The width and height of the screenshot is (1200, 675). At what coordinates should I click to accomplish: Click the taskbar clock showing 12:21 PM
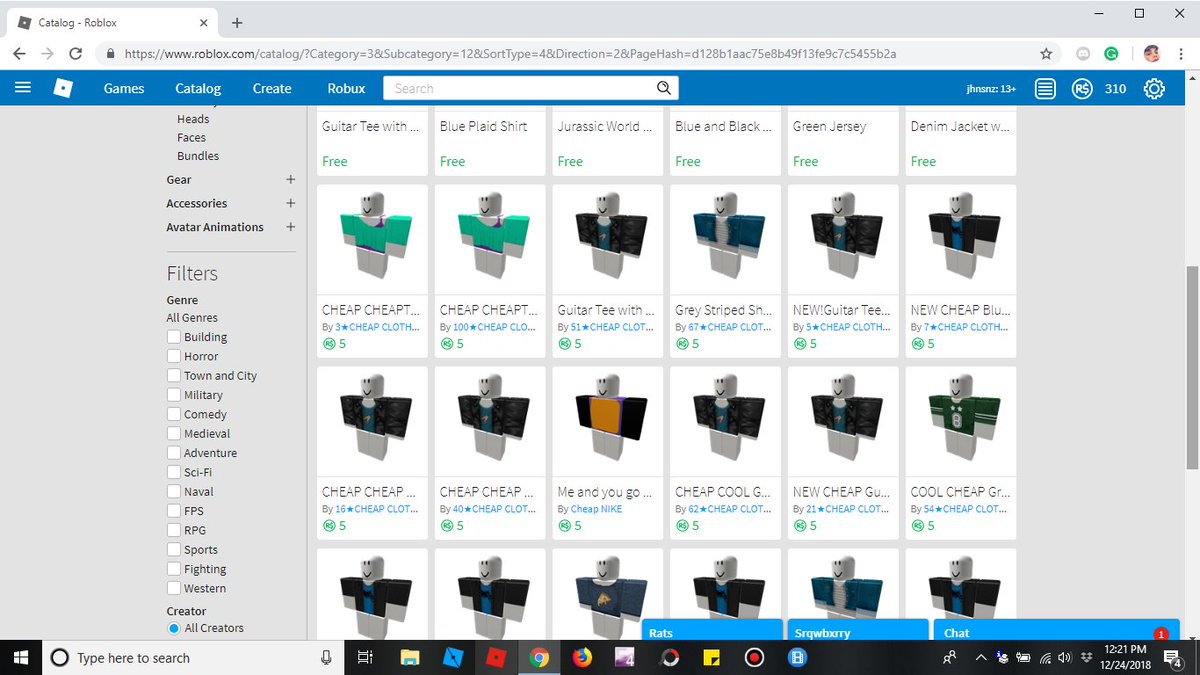[1125, 657]
